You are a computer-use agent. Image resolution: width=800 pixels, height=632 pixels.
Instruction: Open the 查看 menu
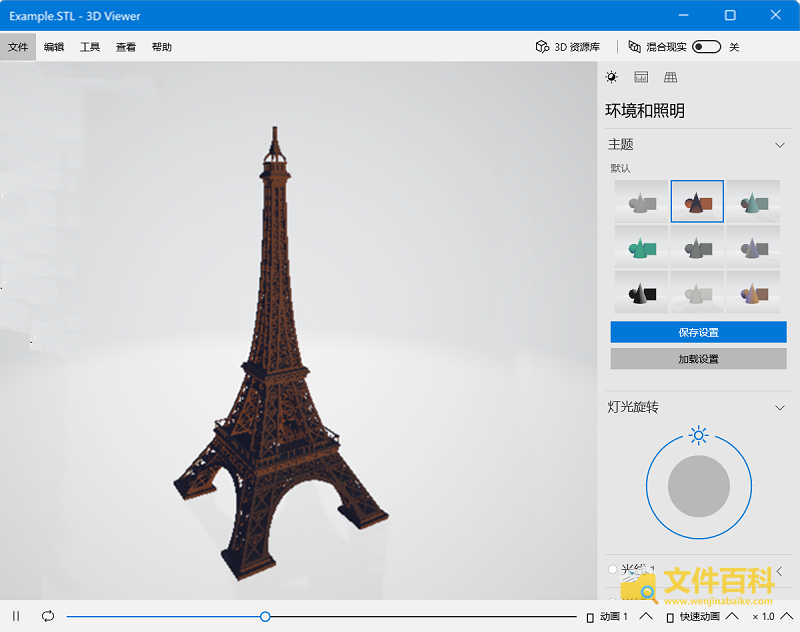point(126,47)
